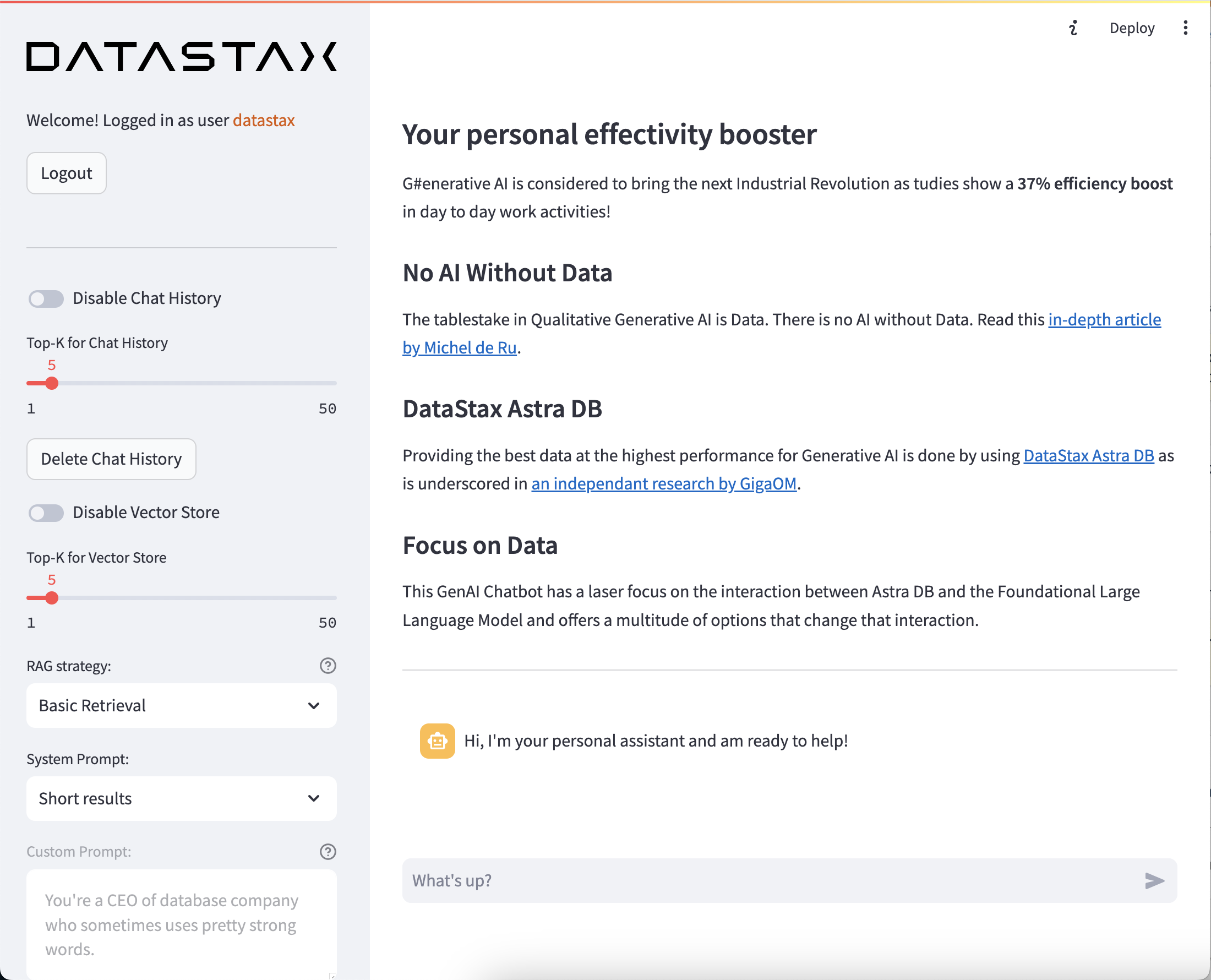Image resolution: width=1211 pixels, height=980 pixels.
Task: Click the Logout button
Action: [x=66, y=173]
